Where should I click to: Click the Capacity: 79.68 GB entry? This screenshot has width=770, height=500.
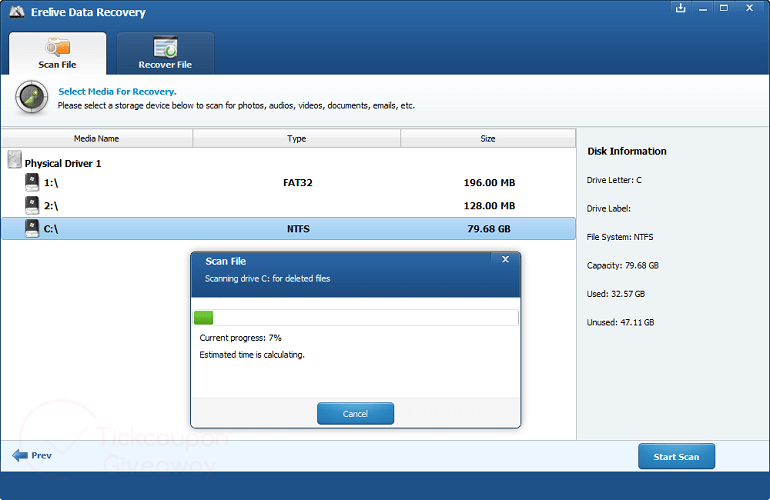tap(623, 266)
